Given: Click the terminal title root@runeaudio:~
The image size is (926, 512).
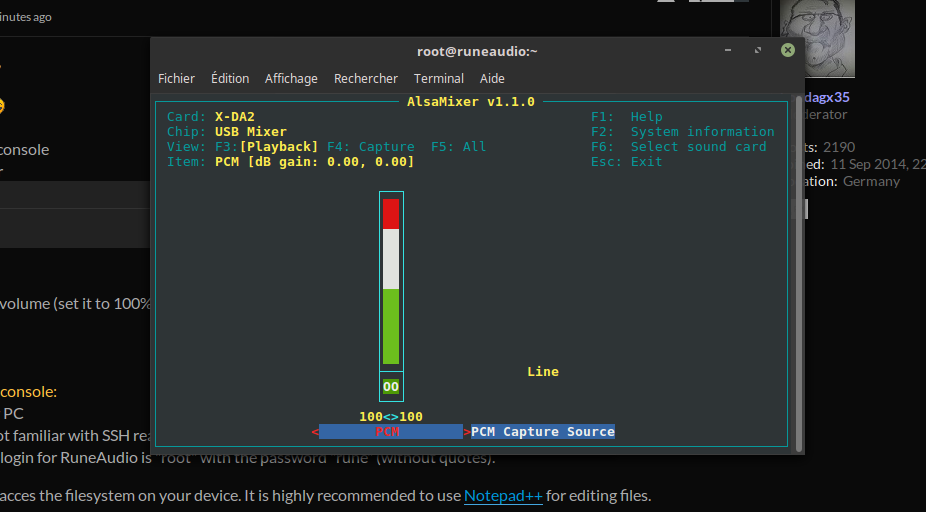Looking at the screenshot, I should tap(477, 51).
